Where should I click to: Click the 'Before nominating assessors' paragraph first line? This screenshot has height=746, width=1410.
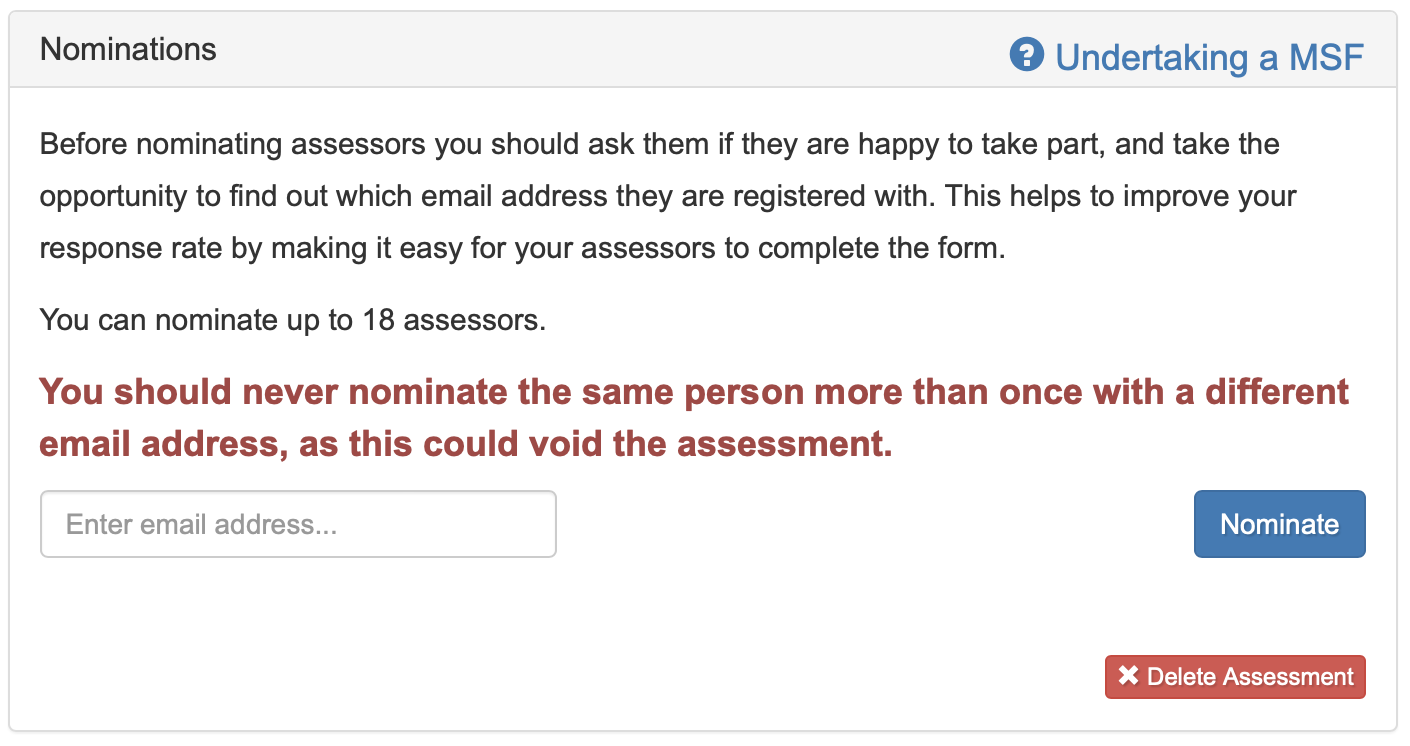coord(660,144)
